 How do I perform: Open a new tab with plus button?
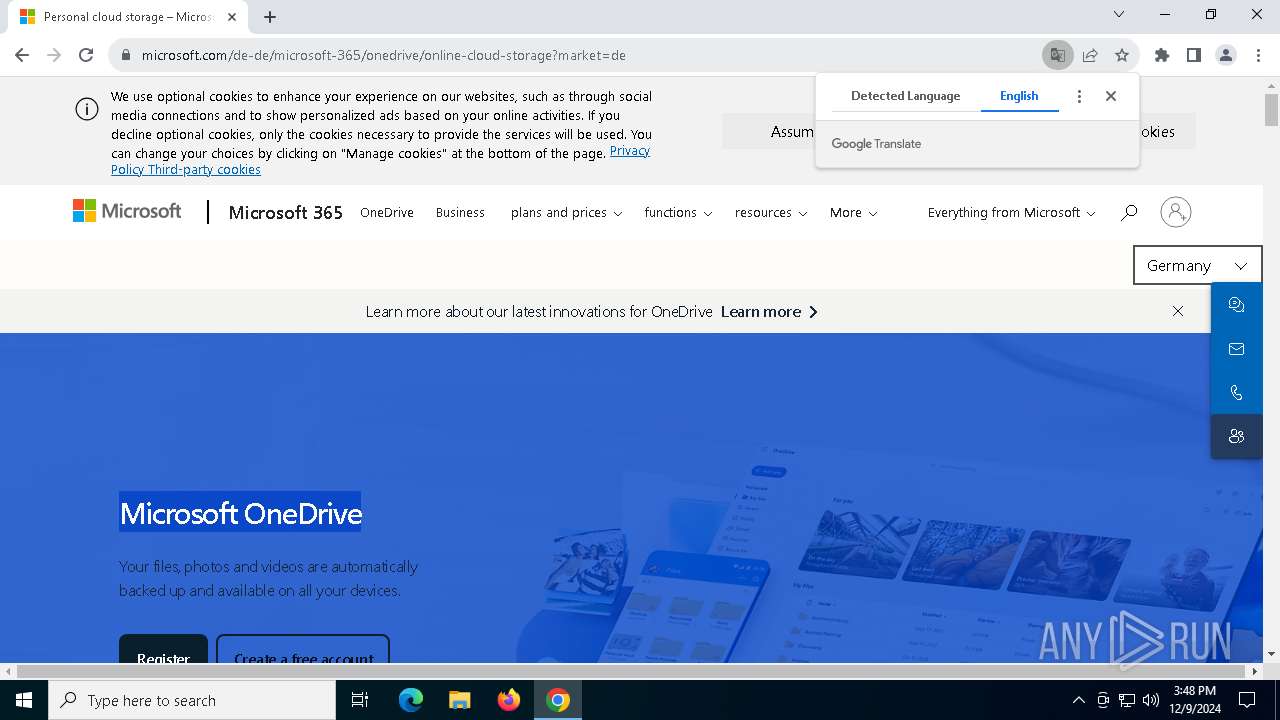[270, 17]
